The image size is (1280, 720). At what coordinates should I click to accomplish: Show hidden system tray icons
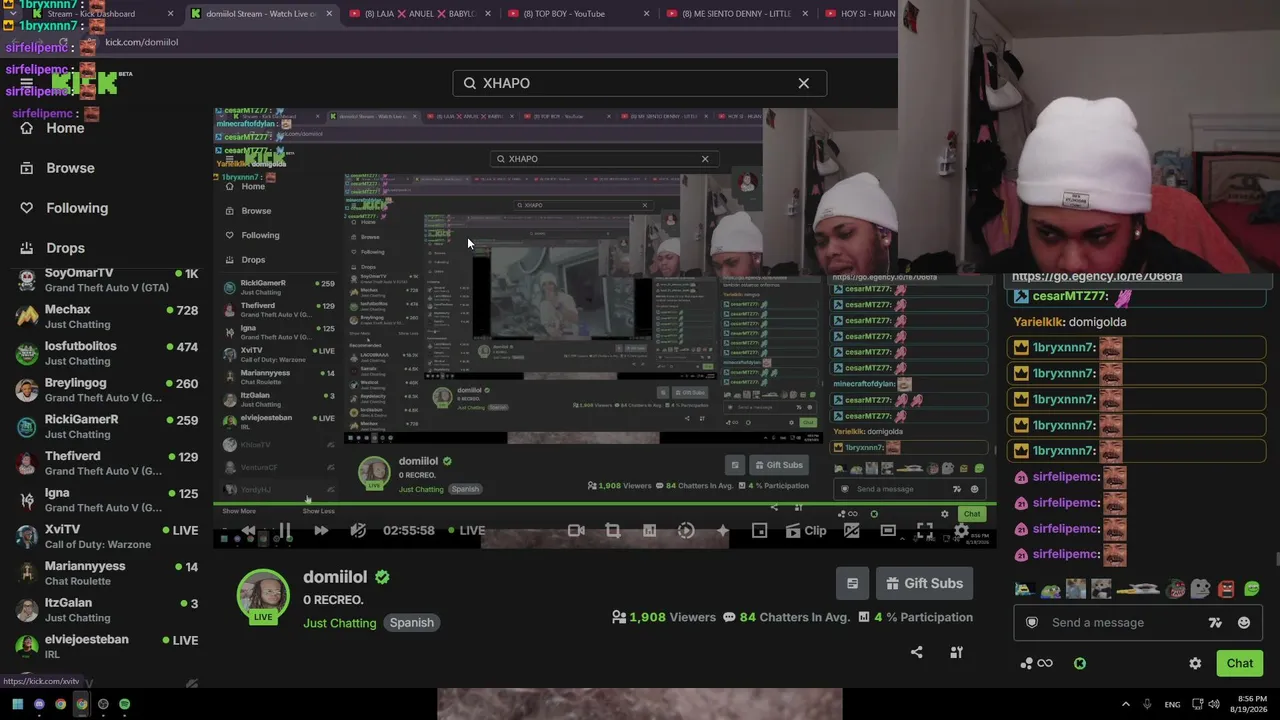click(1125, 704)
